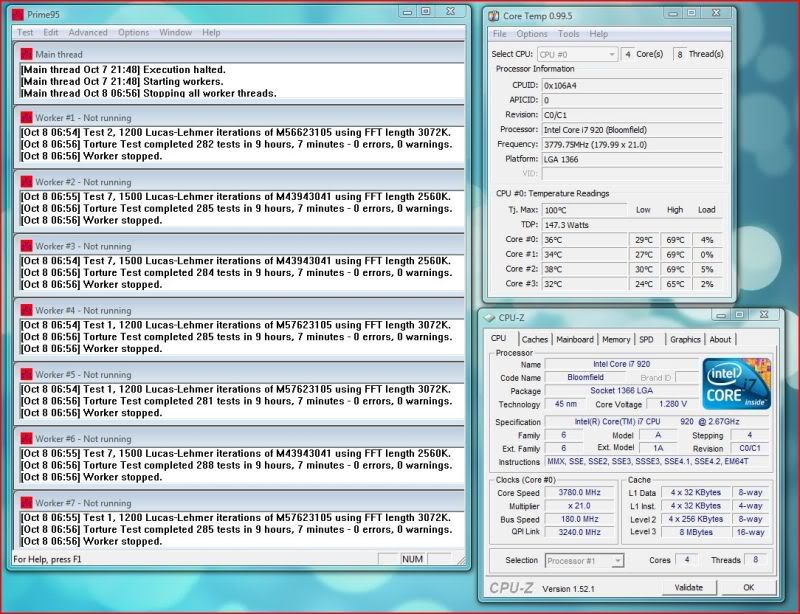This screenshot has height=614, width=800.
Task: Click the Worker #6 red worker icon
Action: click(x=26, y=438)
